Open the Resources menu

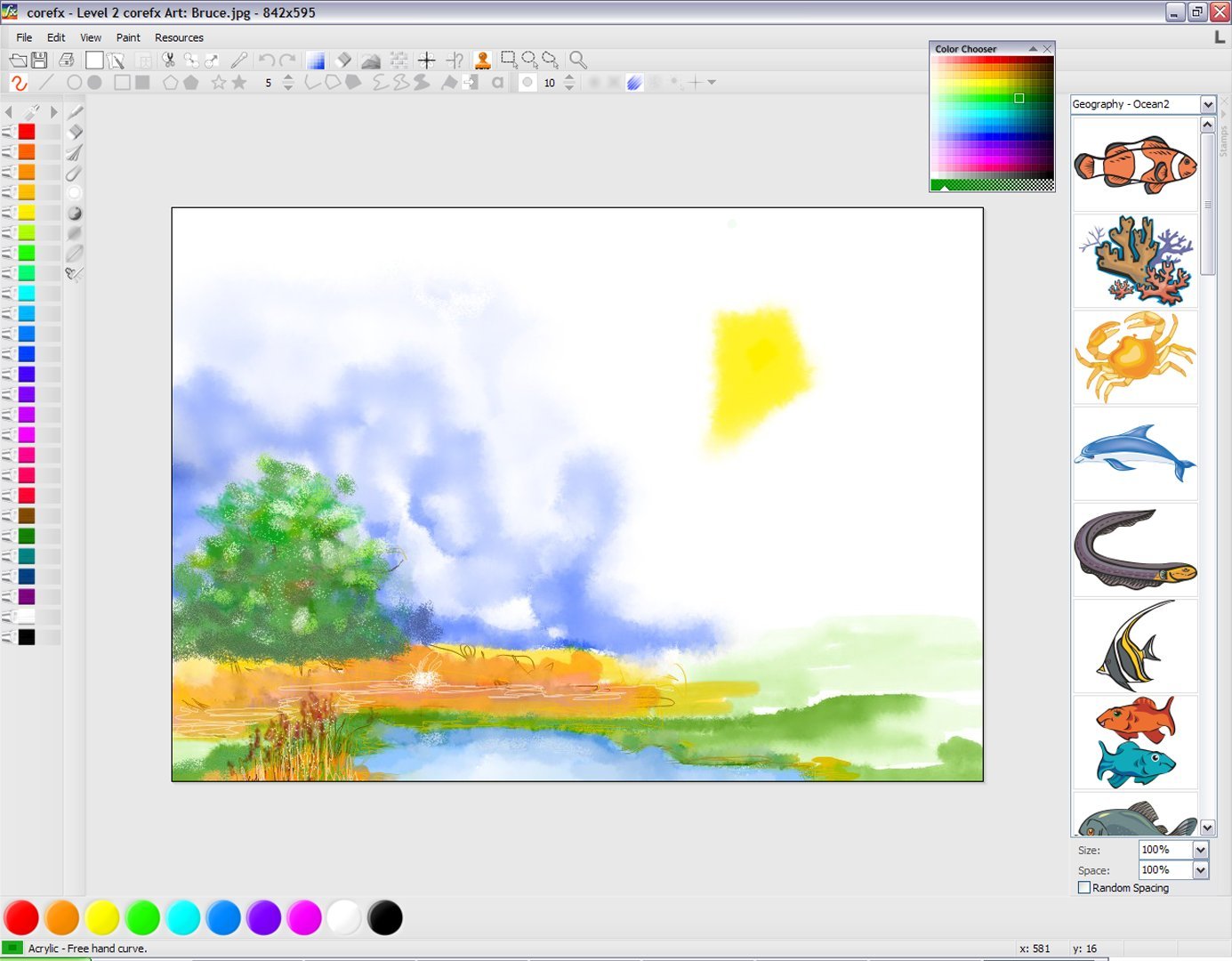179,37
